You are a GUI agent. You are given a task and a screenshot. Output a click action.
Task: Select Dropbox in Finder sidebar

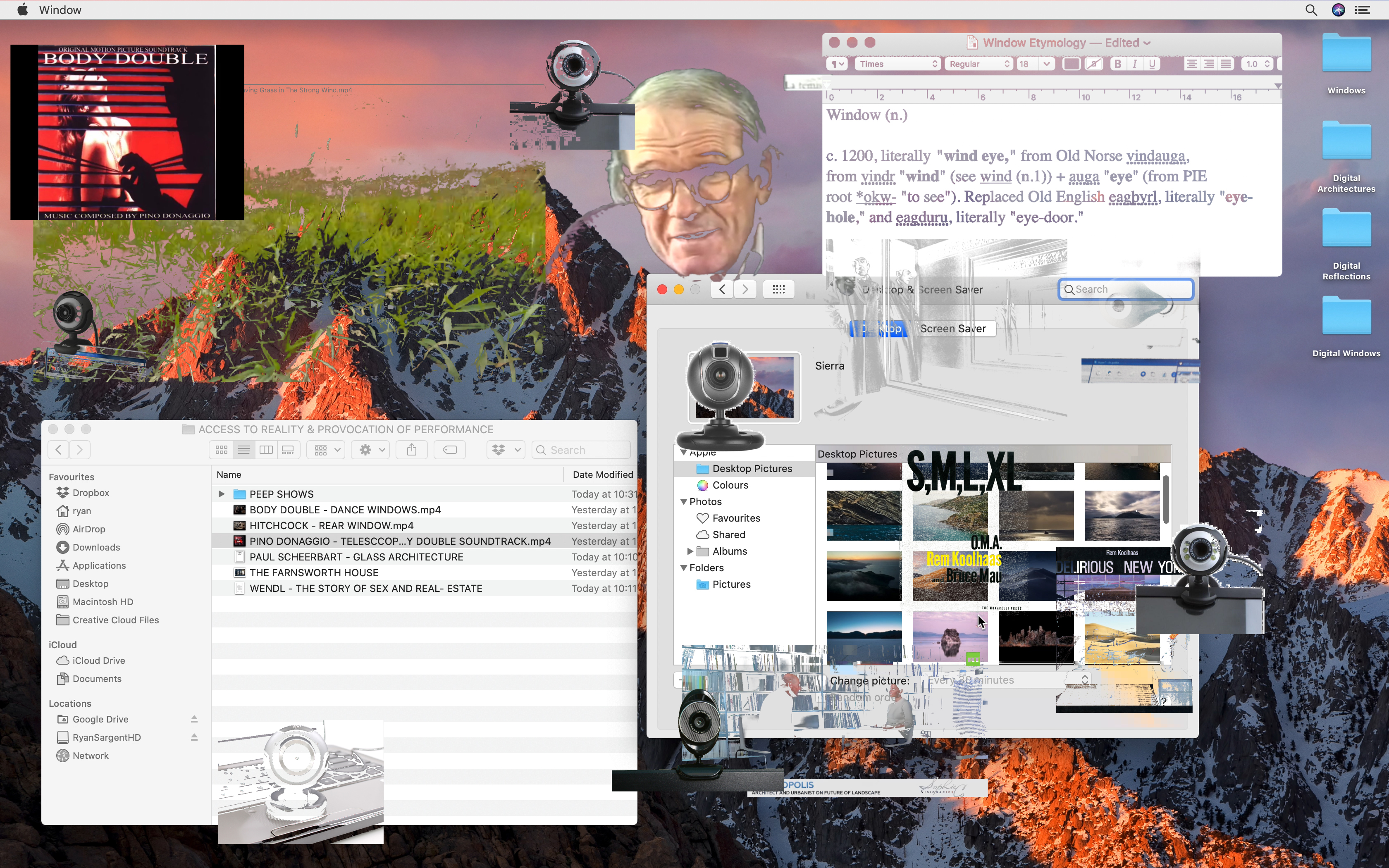pos(91,493)
